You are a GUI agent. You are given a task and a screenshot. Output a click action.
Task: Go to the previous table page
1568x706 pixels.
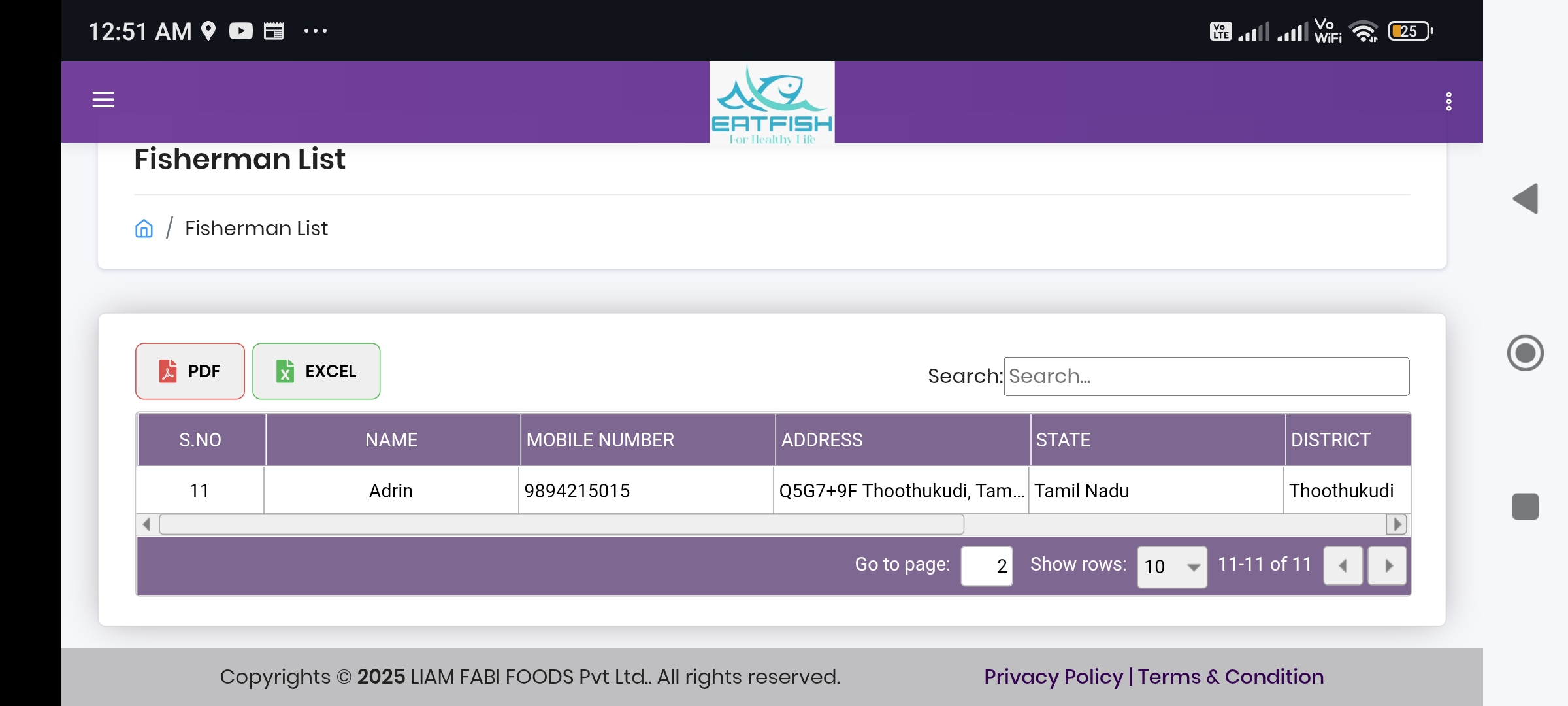(x=1343, y=565)
